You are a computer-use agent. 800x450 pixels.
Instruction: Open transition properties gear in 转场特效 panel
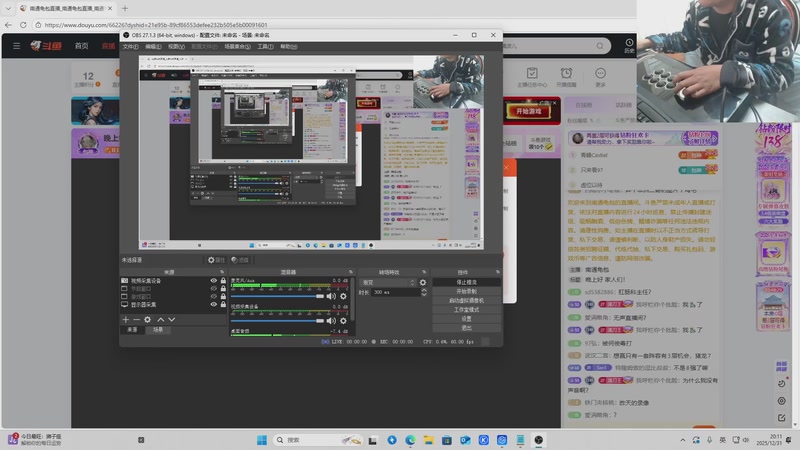[x=423, y=283]
